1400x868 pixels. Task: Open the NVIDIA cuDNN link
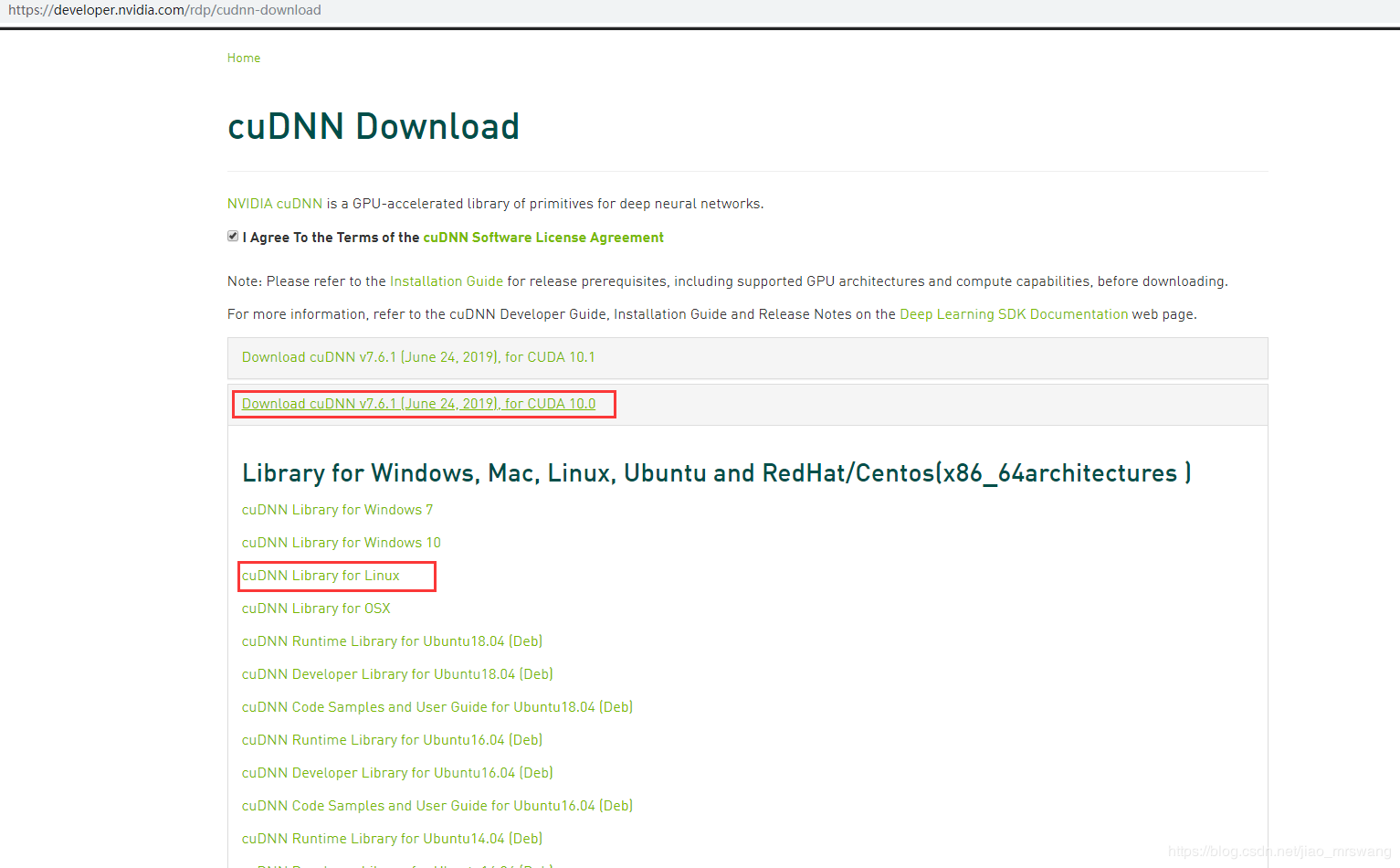coord(275,204)
